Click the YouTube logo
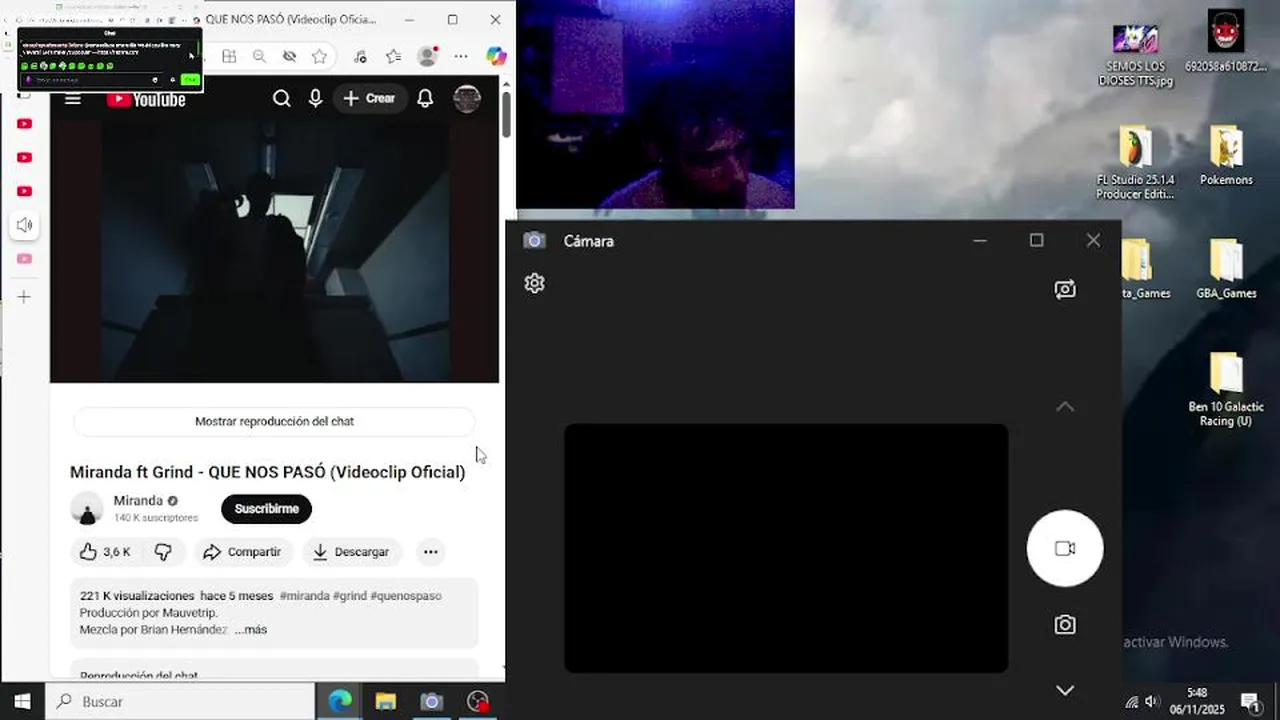Viewport: 1280px width, 720px height. (146, 99)
